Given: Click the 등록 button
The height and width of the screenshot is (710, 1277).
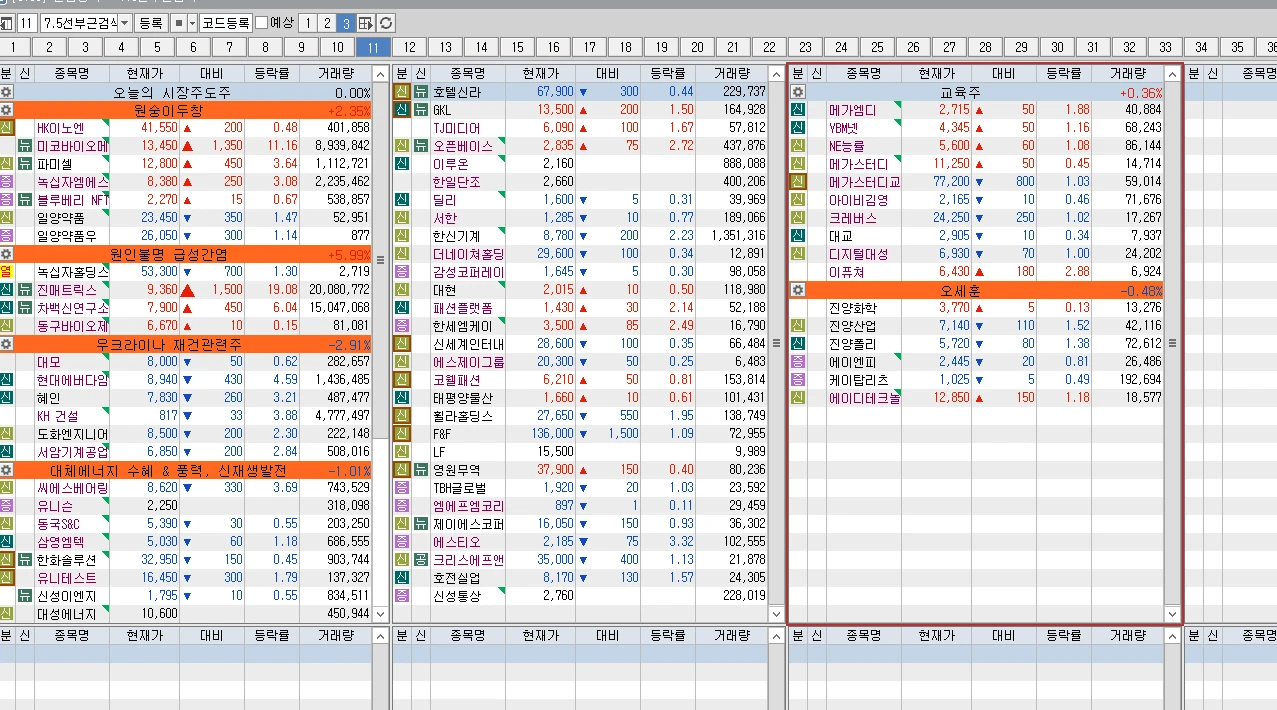Looking at the screenshot, I should coord(151,22).
